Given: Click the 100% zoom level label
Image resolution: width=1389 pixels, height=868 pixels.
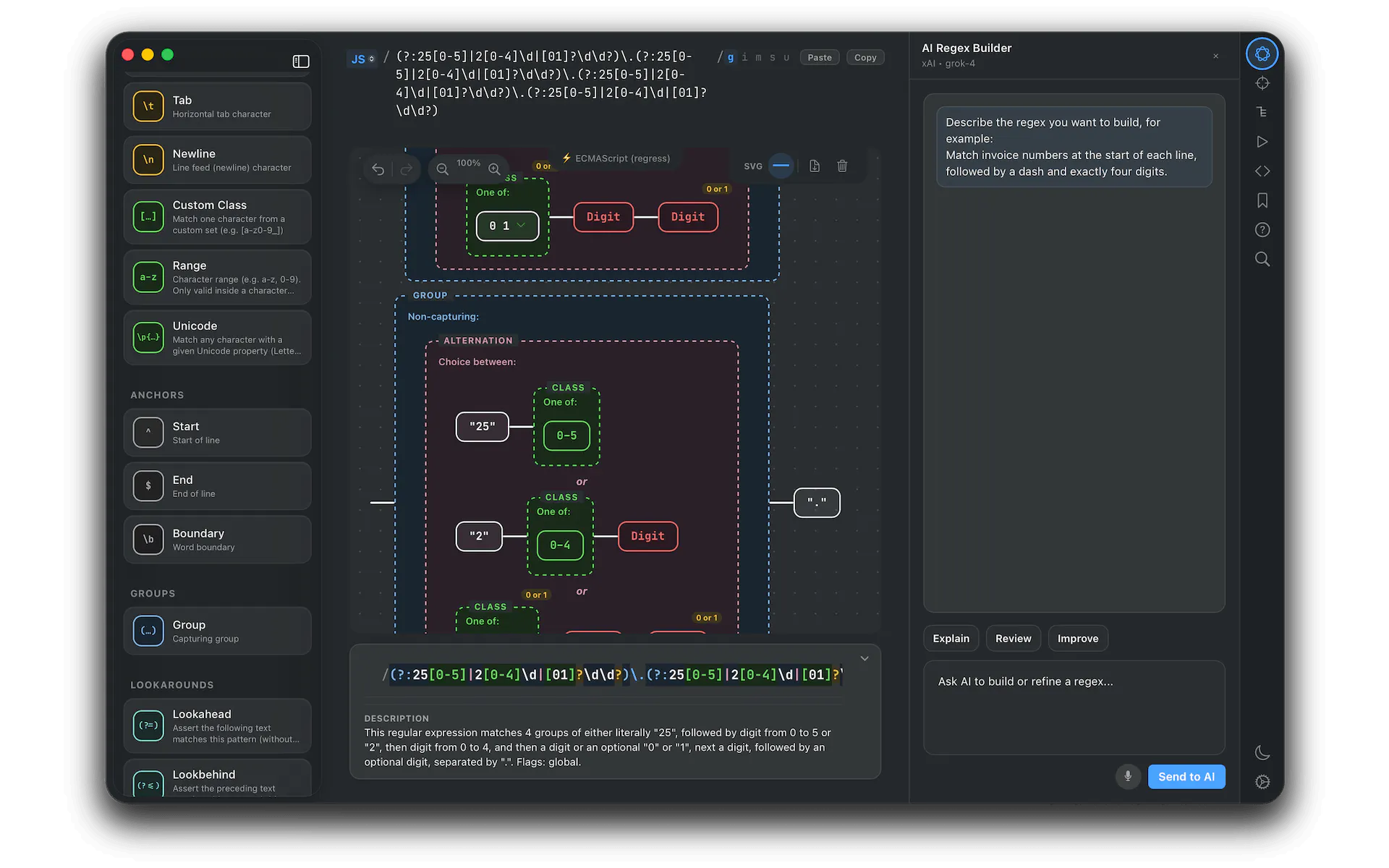Looking at the screenshot, I should coord(468,163).
